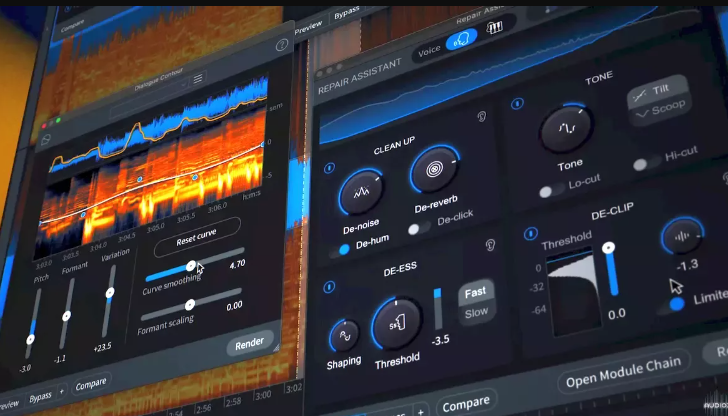Image resolution: width=728 pixels, height=416 pixels.
Task: Solo De-ess with ear icon
Action: 490,245
